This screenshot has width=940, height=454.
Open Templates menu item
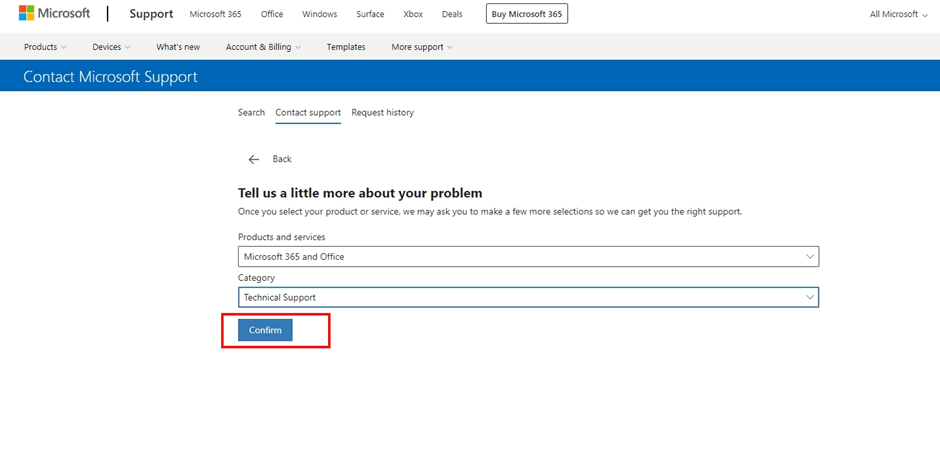[x=346, y=47]
